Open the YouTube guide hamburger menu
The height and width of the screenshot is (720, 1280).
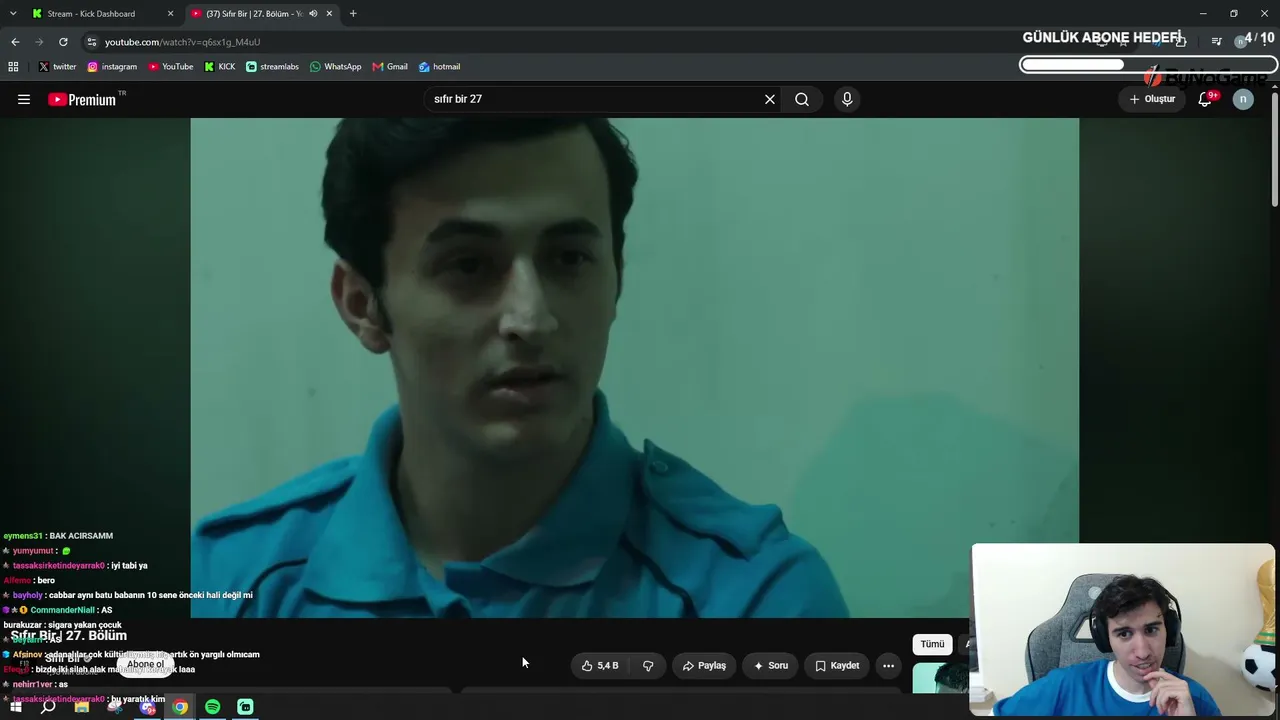click(24, 99)
